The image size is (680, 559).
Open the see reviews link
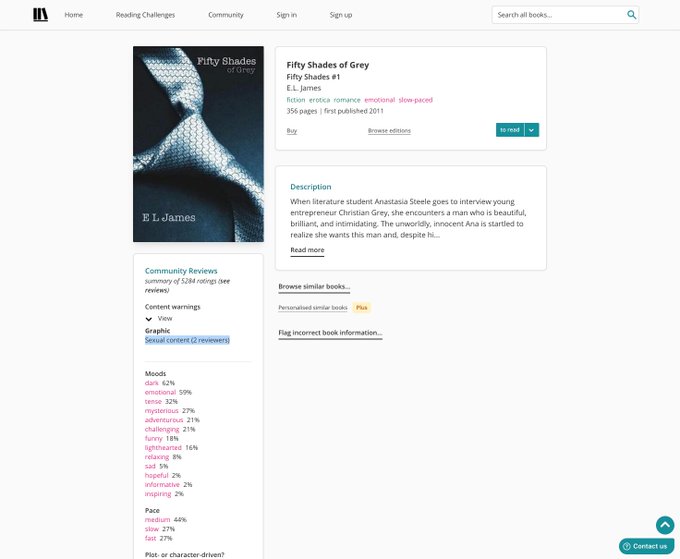click(187, 286)
